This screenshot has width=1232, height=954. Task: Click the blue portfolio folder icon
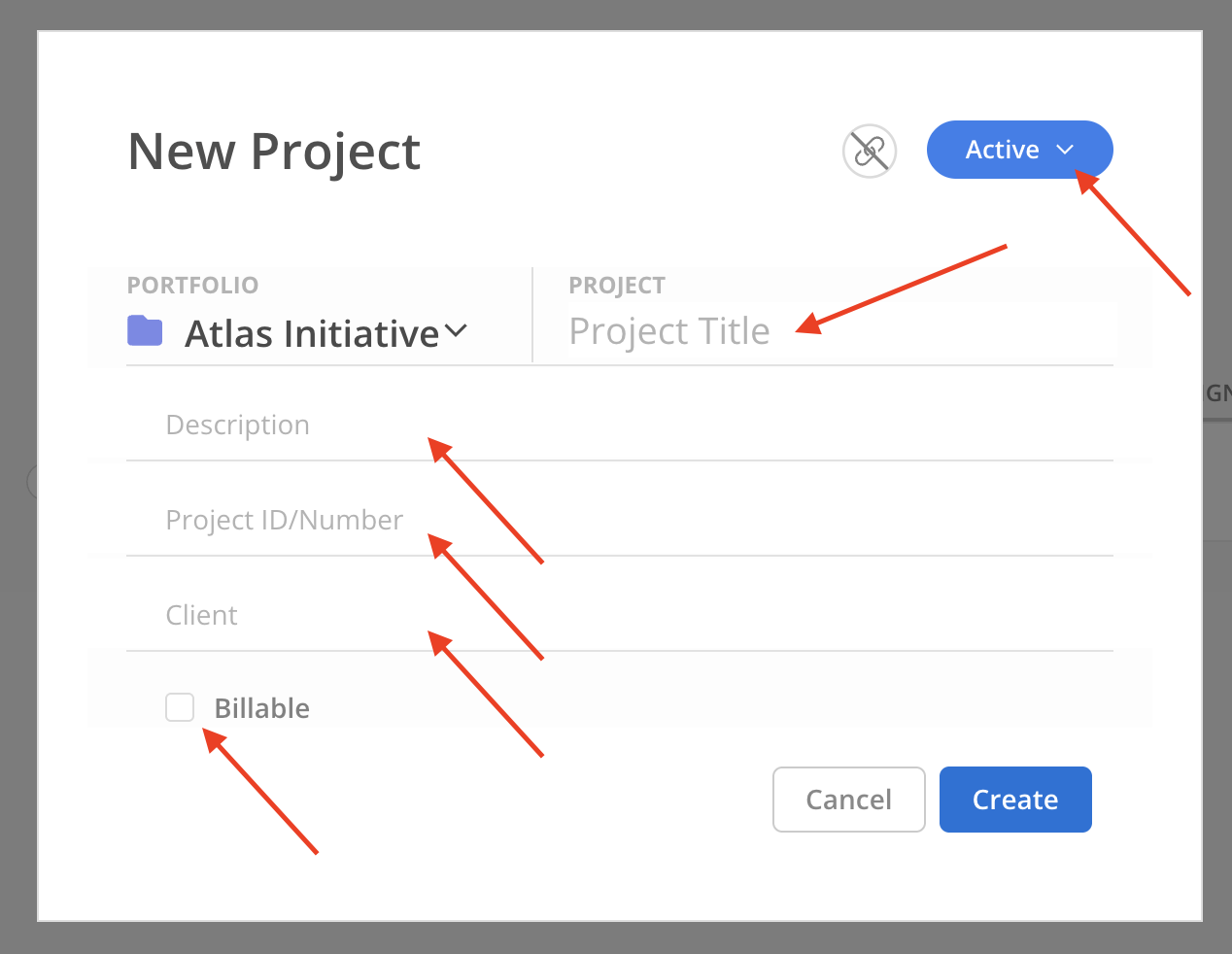(x=145, y=331)
